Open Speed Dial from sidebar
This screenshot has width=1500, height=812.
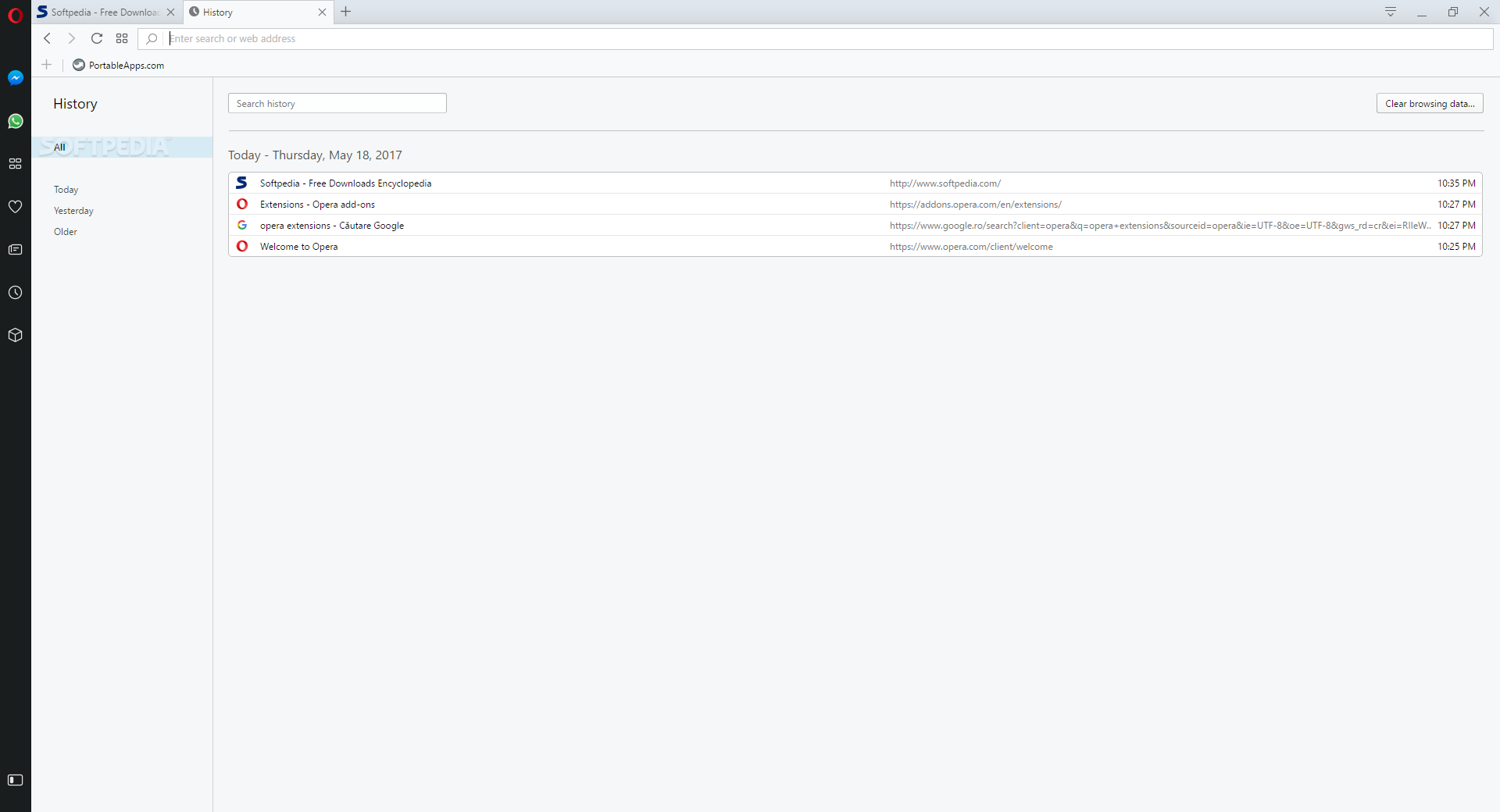click(15, 164)
